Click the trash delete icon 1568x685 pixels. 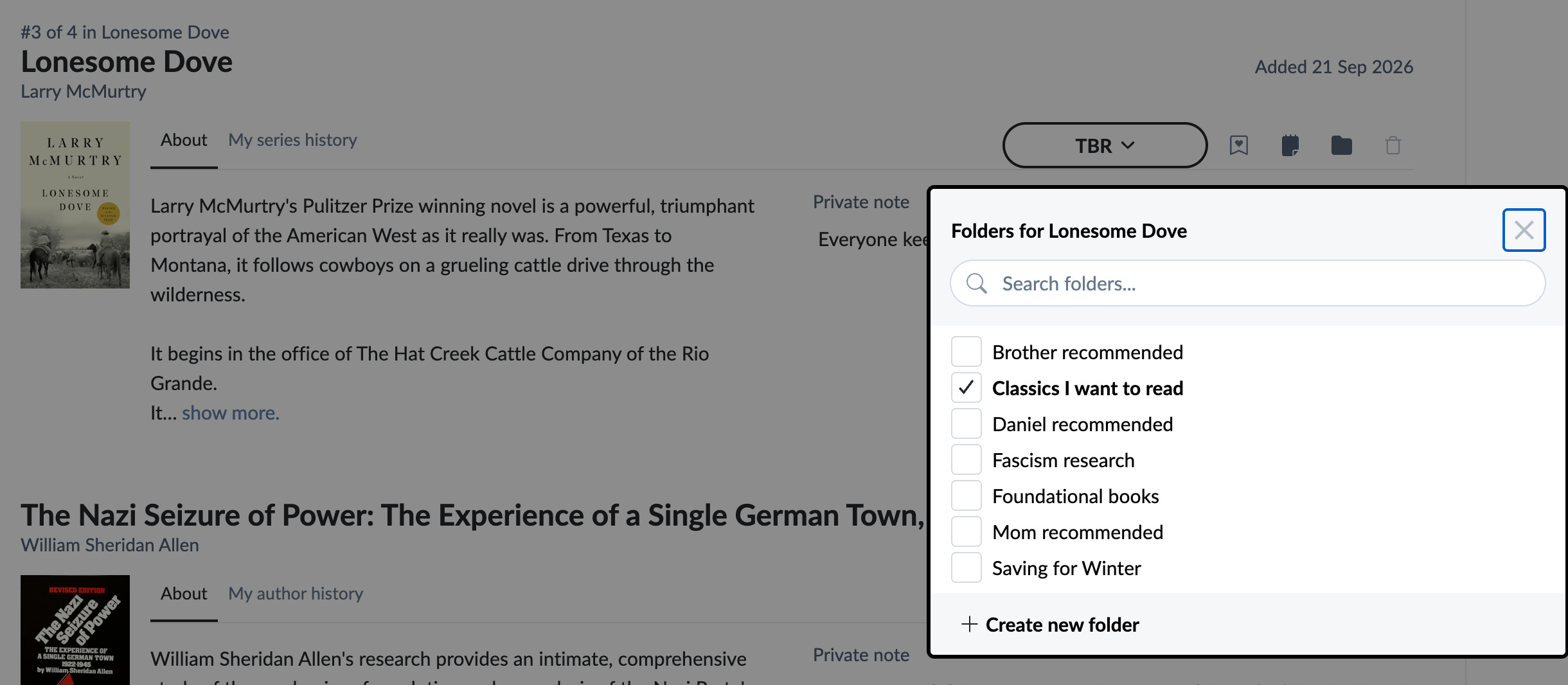pyautogui.click(x=1393, y=145)
